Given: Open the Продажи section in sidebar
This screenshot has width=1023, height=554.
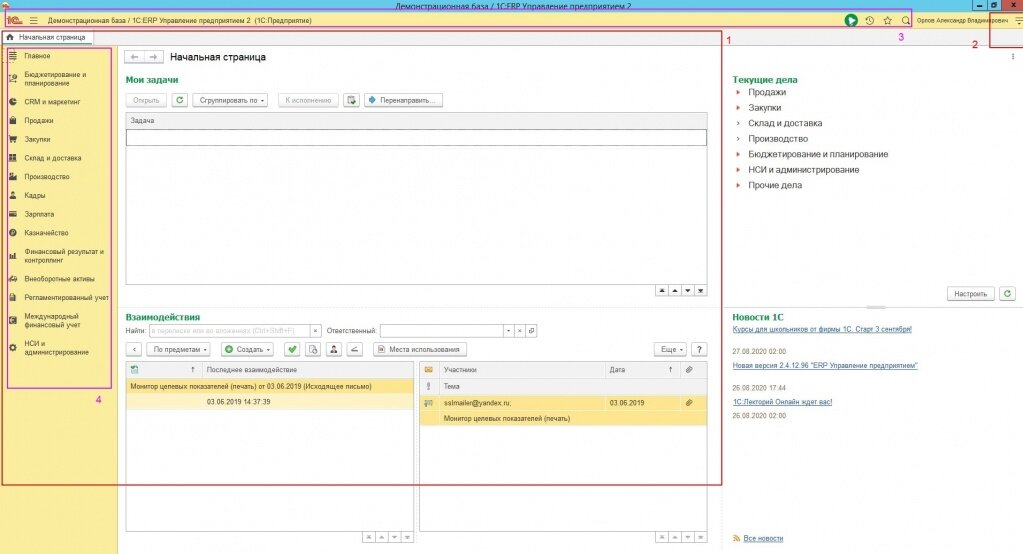Looking at the screenshot, I should click(38, 121).
